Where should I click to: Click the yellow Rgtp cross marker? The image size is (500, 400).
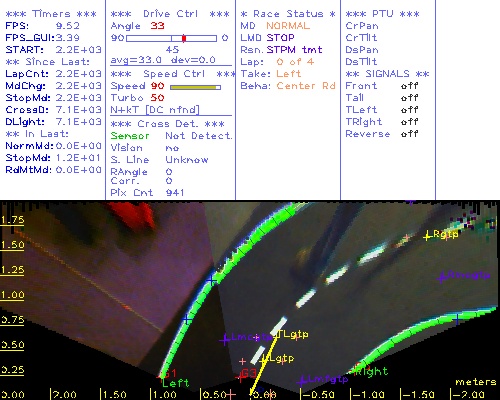(x=427, y=236)
